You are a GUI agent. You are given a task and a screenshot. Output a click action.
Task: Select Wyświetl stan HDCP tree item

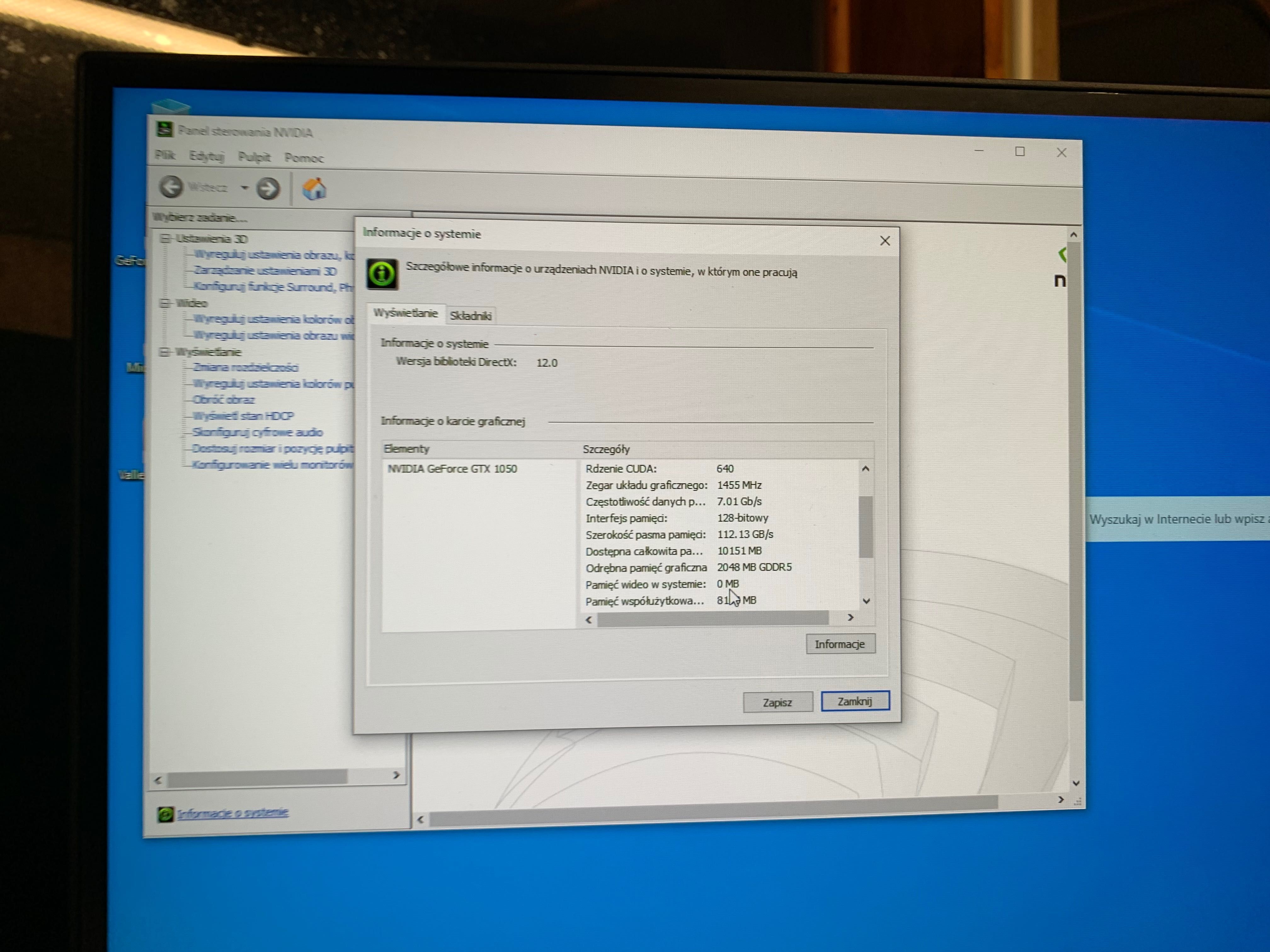(243, 416)
